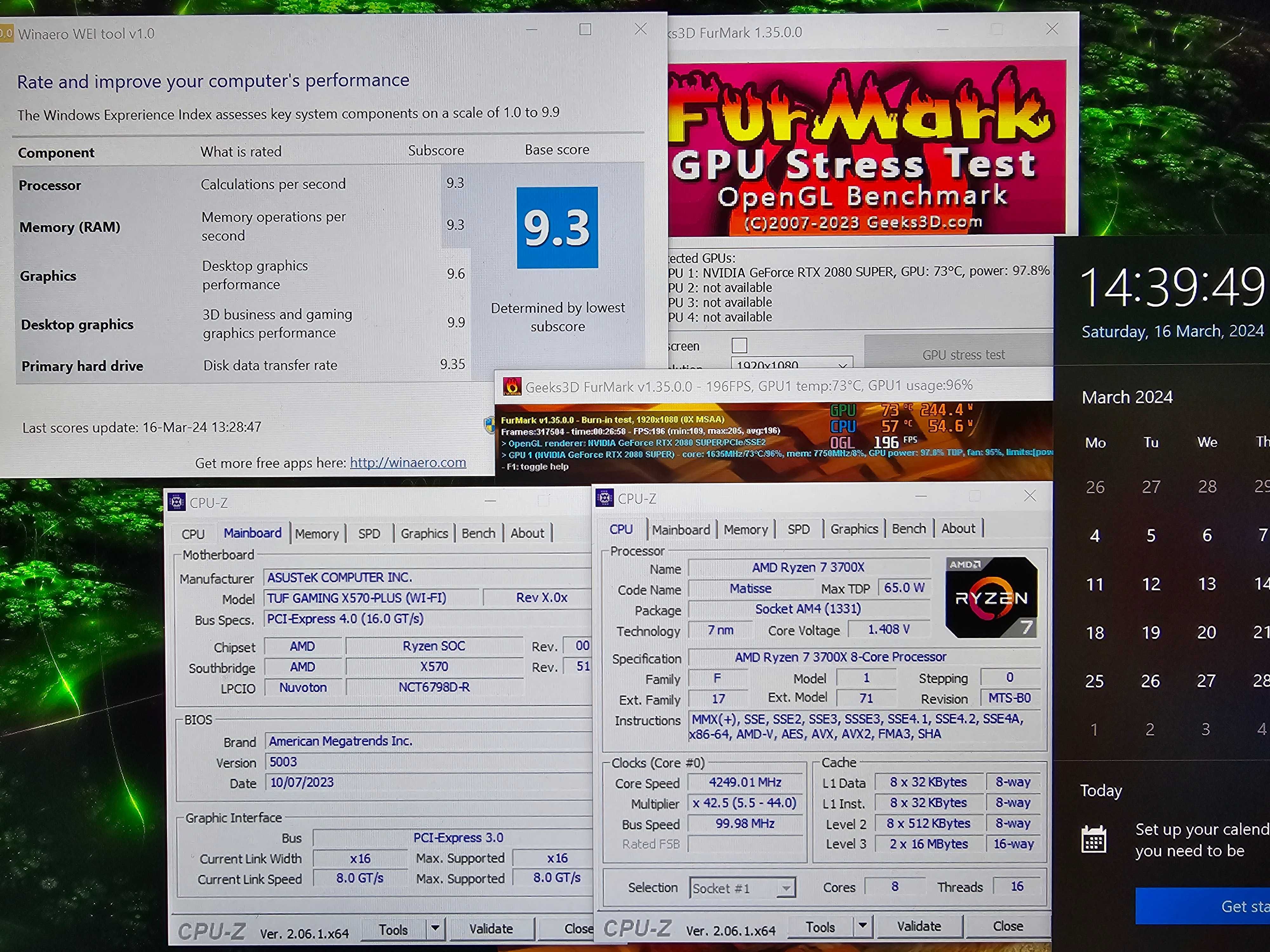Screen dimensions: 1270x952
Task: Open SPD tab in right CPU-Z window
Action: [798, 529]
